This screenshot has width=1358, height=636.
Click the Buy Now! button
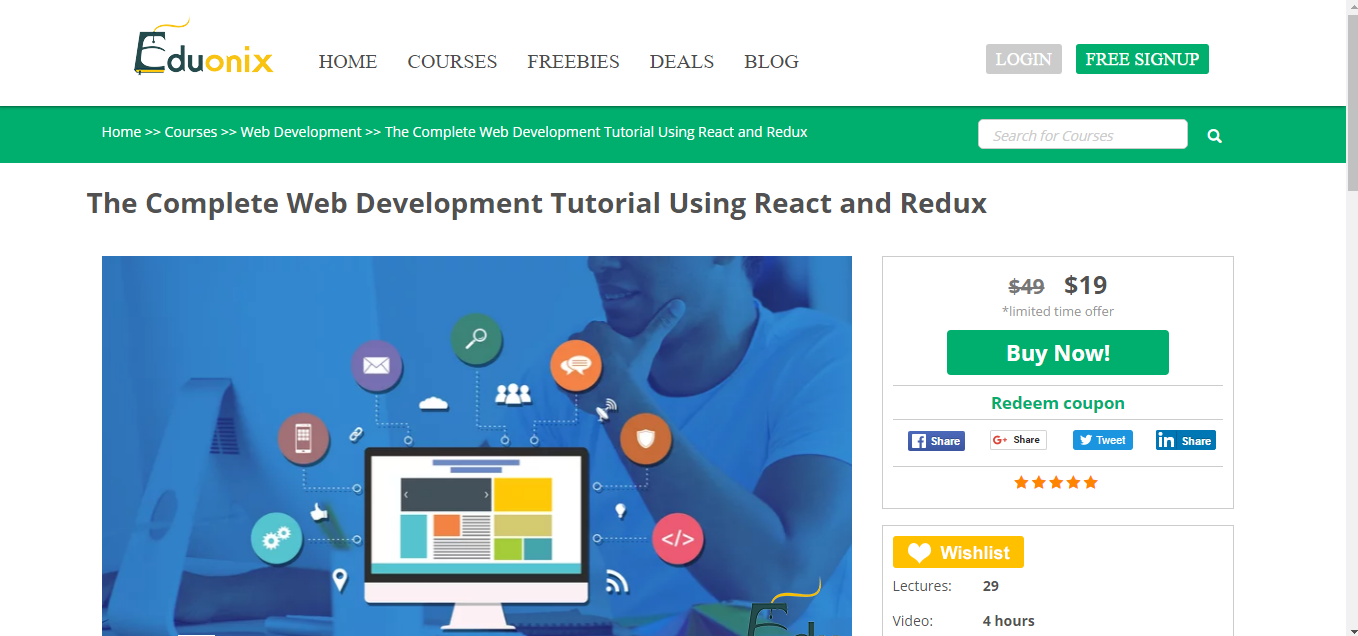click(x=1058, y=353)
